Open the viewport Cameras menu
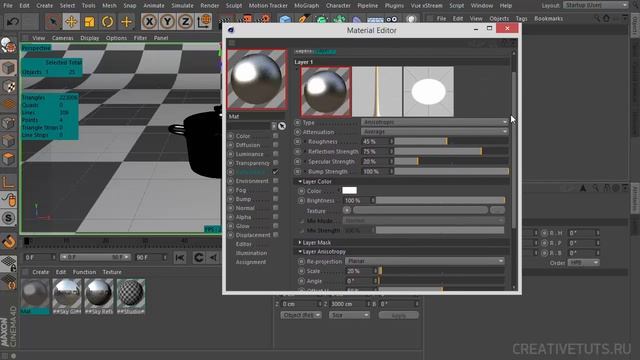Image resolution: width=640 pixels, height=360 pixels. tap(62, 38)
